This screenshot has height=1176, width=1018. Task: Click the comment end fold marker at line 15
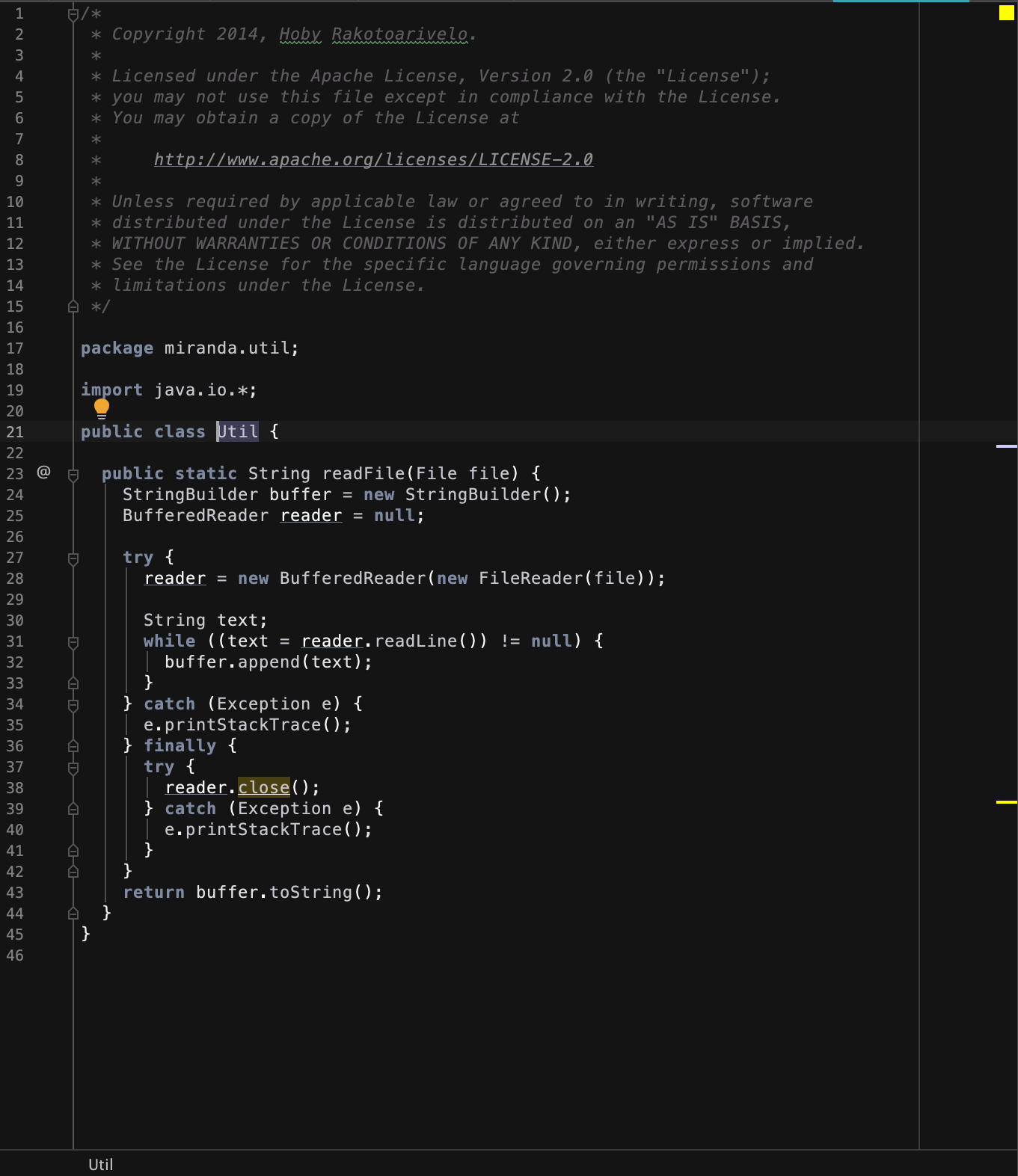[73, 307]
